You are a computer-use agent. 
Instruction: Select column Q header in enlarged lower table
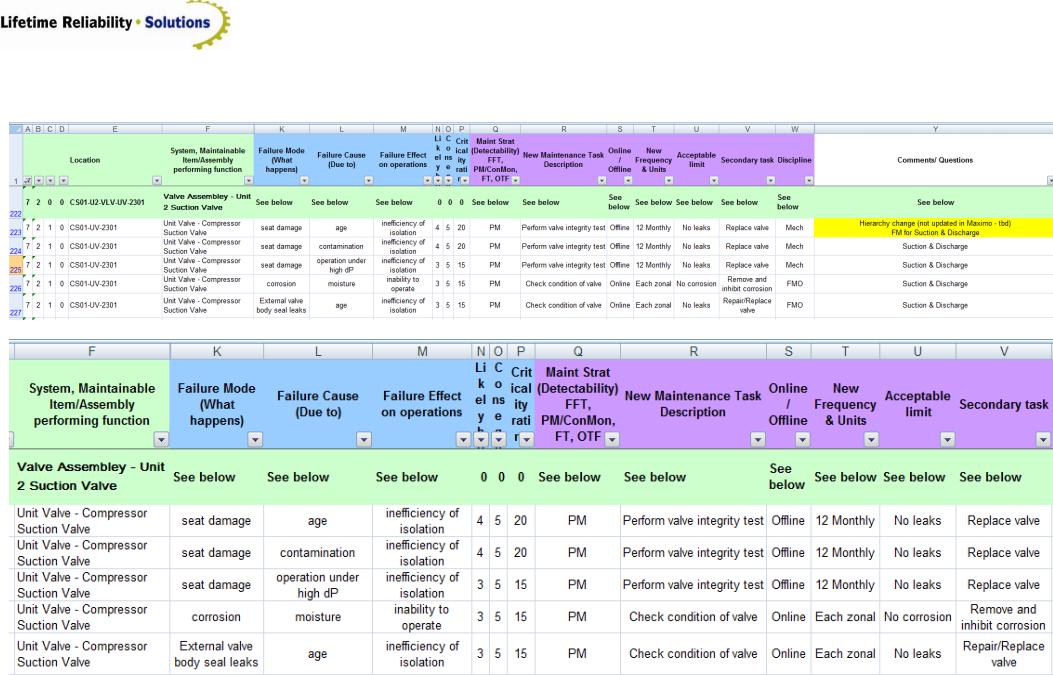[578, 351]
